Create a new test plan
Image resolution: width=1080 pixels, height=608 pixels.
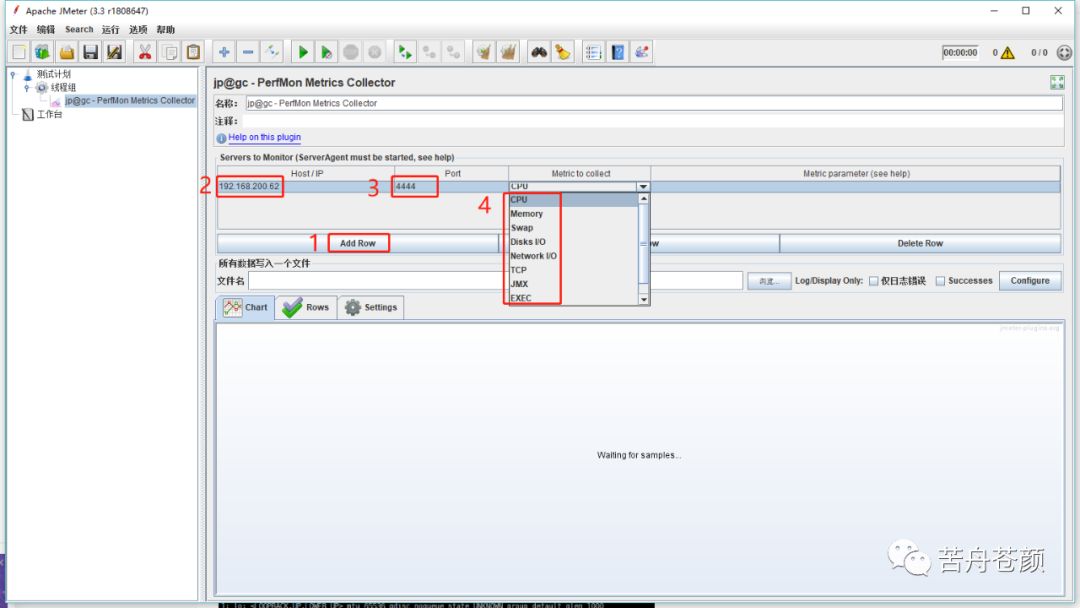click(19, 52)
